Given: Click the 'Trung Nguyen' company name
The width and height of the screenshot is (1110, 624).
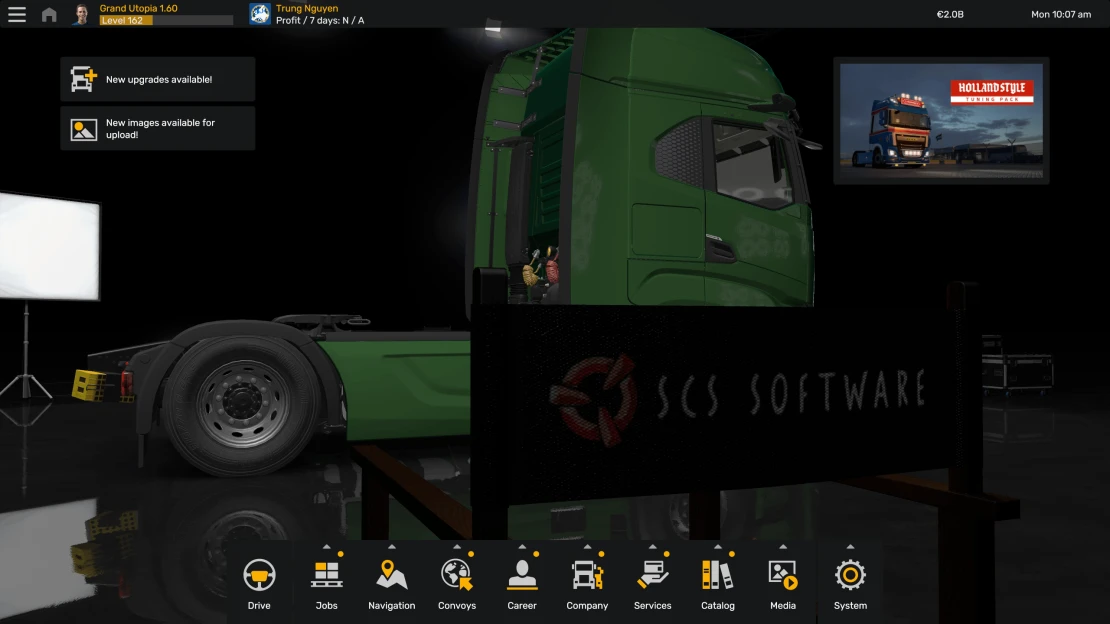Looking at the screenshot, I should [307, 8].
